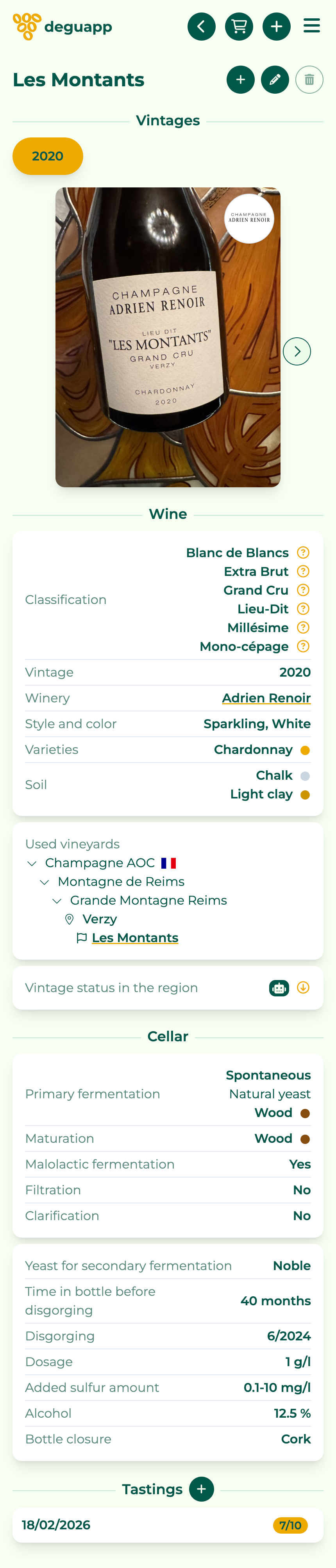Click the map pin icon beside Verzy
The height and width of the screenshot is (1568, 336).
click(70, 919)
